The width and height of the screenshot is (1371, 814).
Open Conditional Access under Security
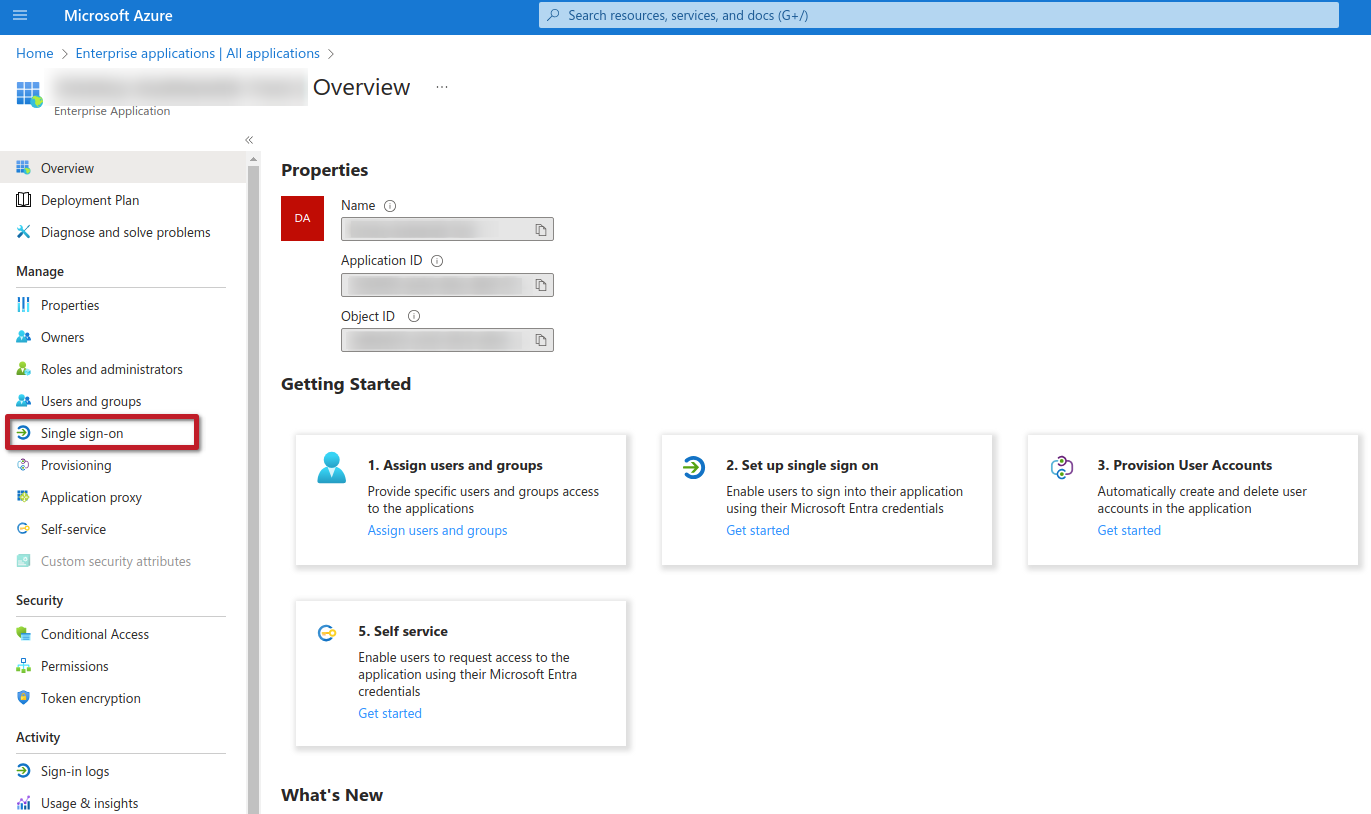point(94,634)
